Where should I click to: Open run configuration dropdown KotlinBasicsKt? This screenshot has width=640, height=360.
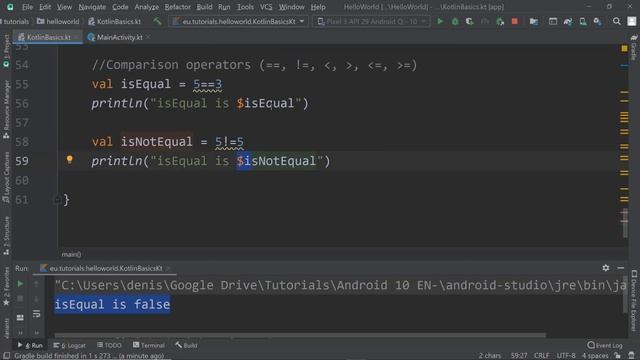point(238,21)
